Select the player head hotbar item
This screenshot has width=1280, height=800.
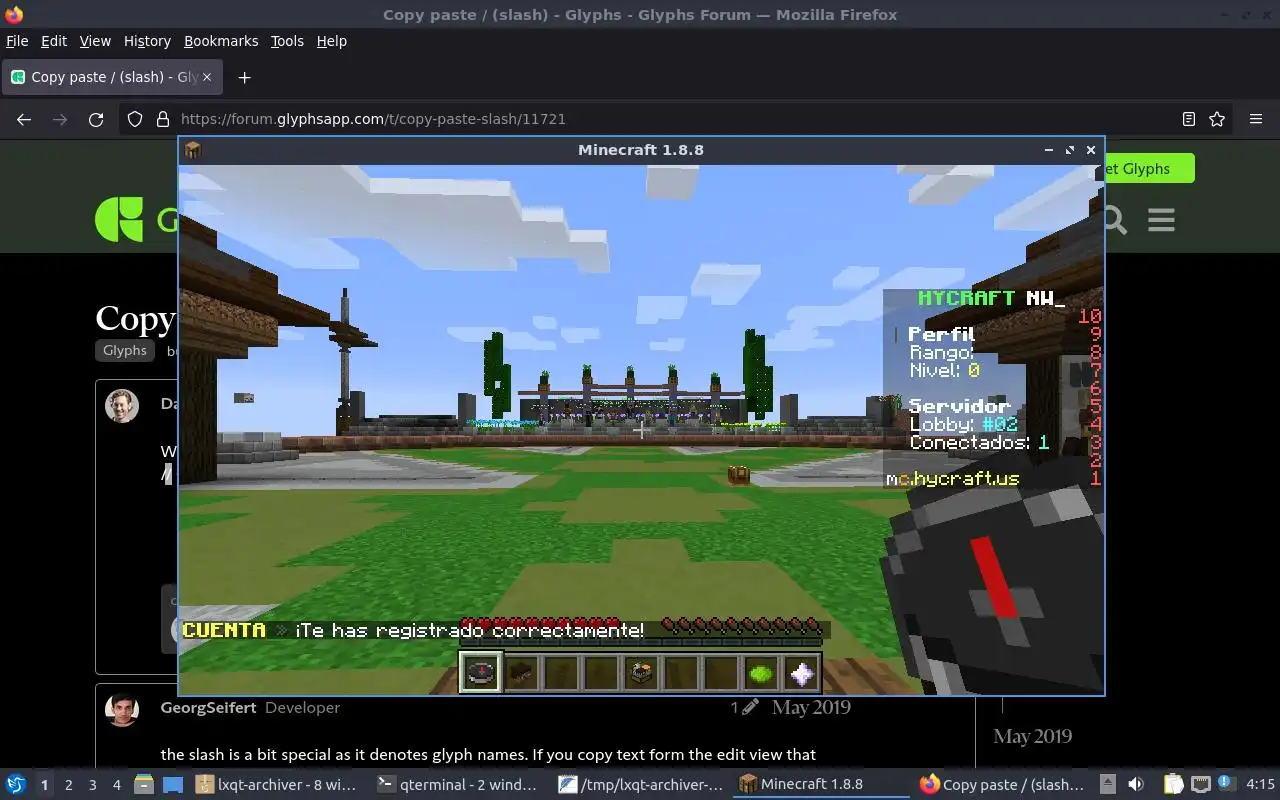(521, 673)
